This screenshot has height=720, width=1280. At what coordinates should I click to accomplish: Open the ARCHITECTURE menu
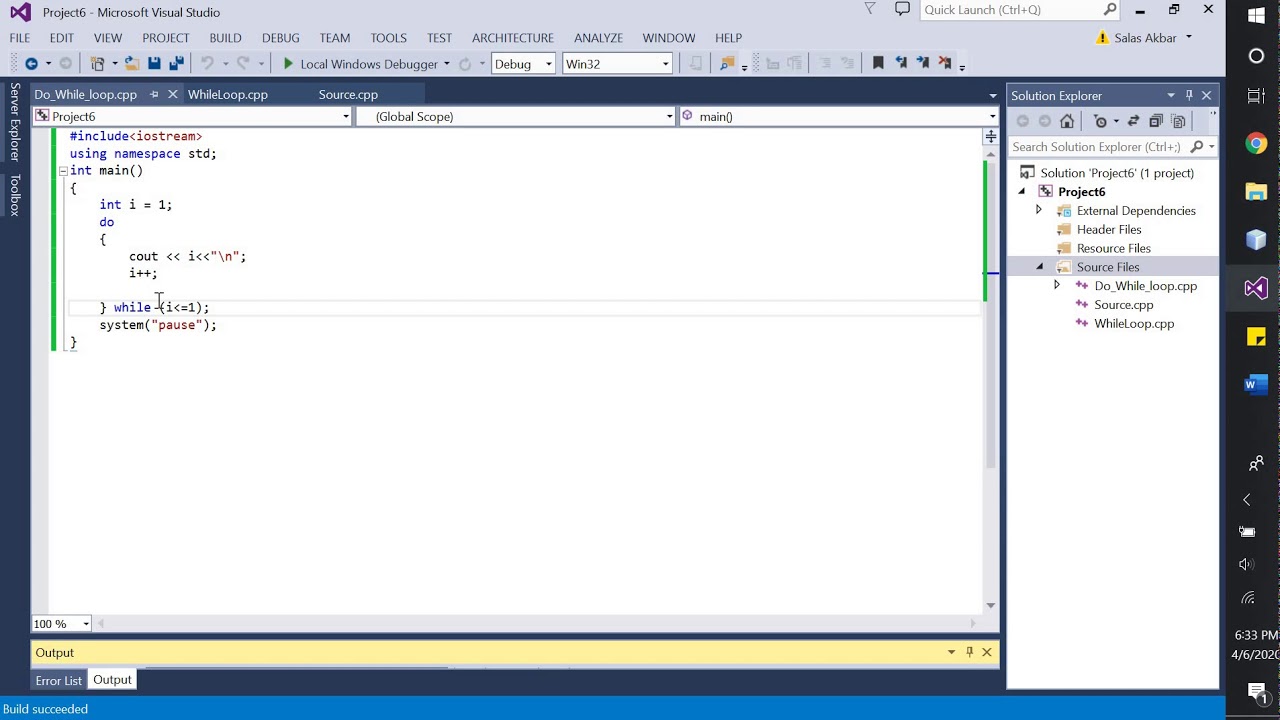513,38
